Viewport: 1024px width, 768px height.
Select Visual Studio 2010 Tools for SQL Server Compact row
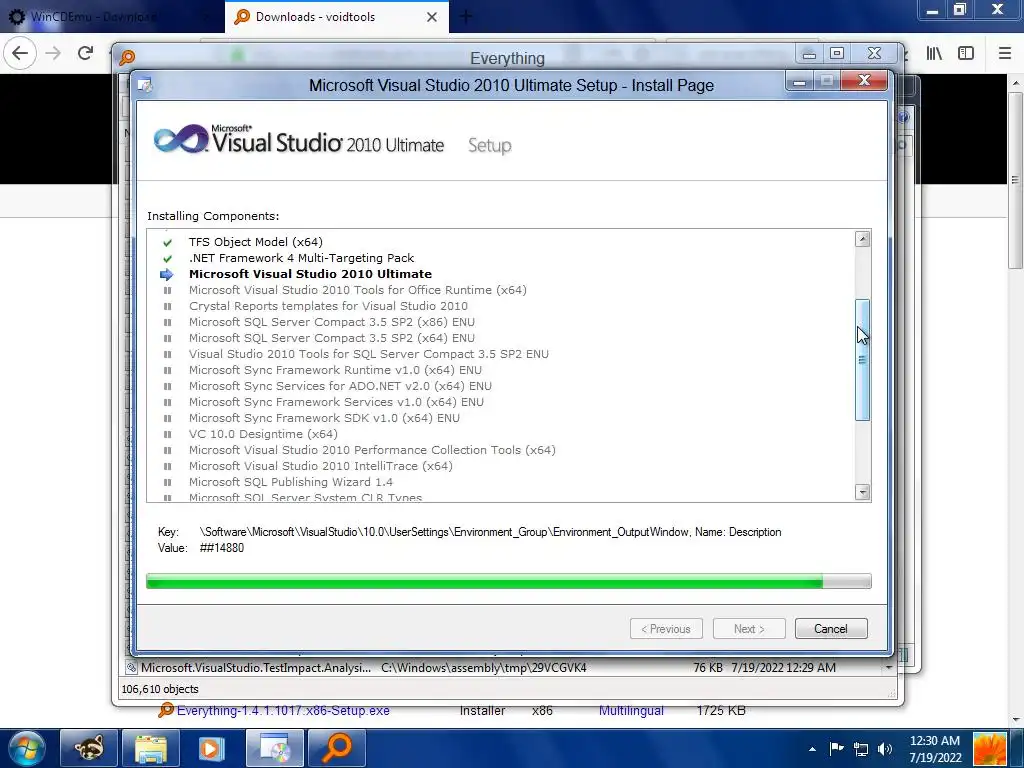(368, 354)
